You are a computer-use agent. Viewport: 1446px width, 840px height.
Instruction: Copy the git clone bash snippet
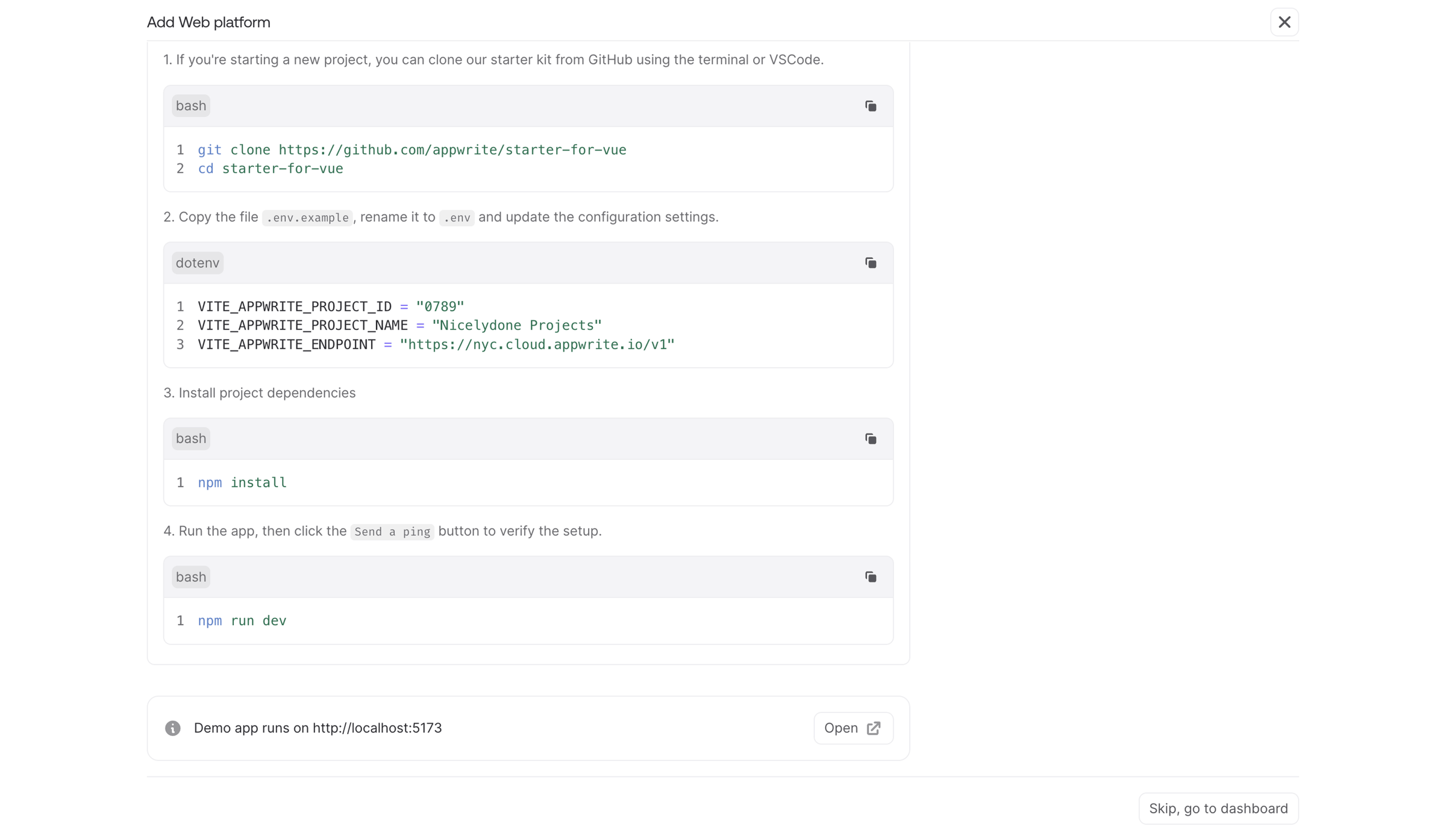click(871, 106)
